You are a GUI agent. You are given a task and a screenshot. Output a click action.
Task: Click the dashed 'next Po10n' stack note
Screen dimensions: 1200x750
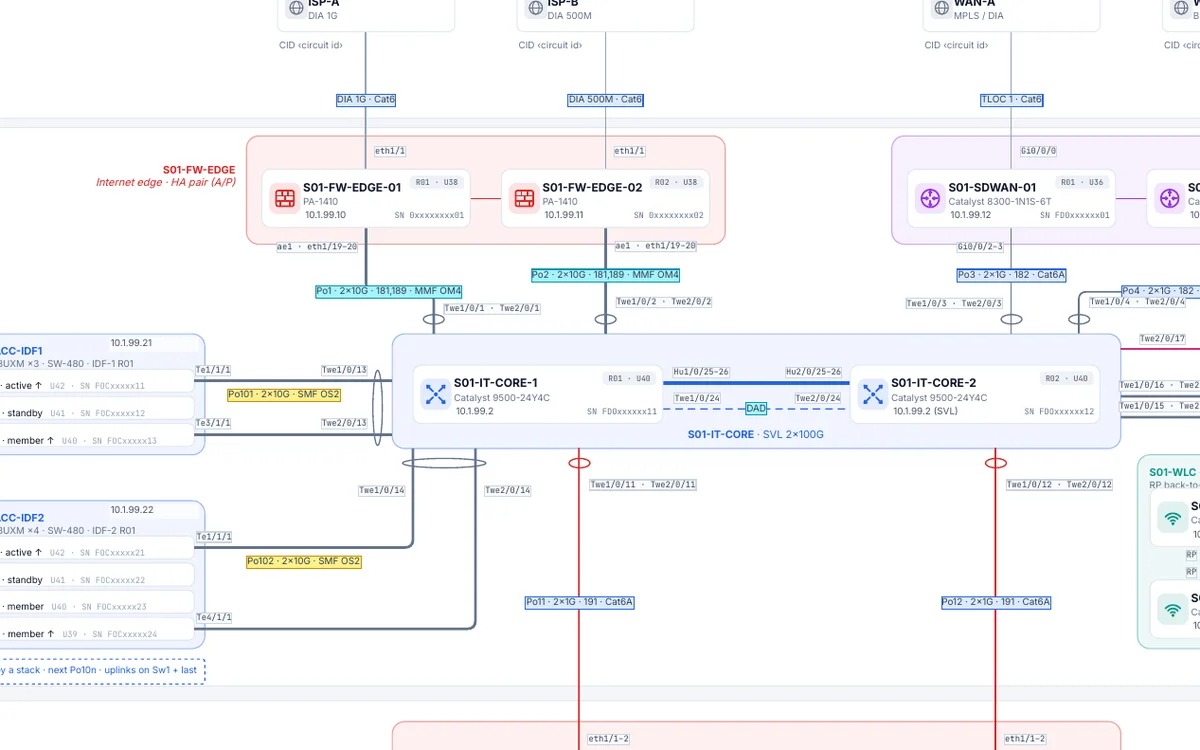coord(102,670)
